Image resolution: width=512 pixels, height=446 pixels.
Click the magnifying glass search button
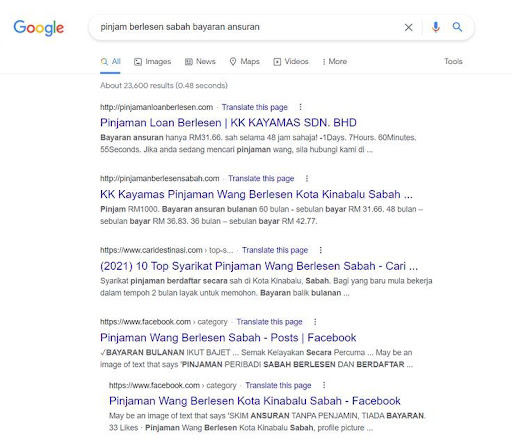click(457, 27)
